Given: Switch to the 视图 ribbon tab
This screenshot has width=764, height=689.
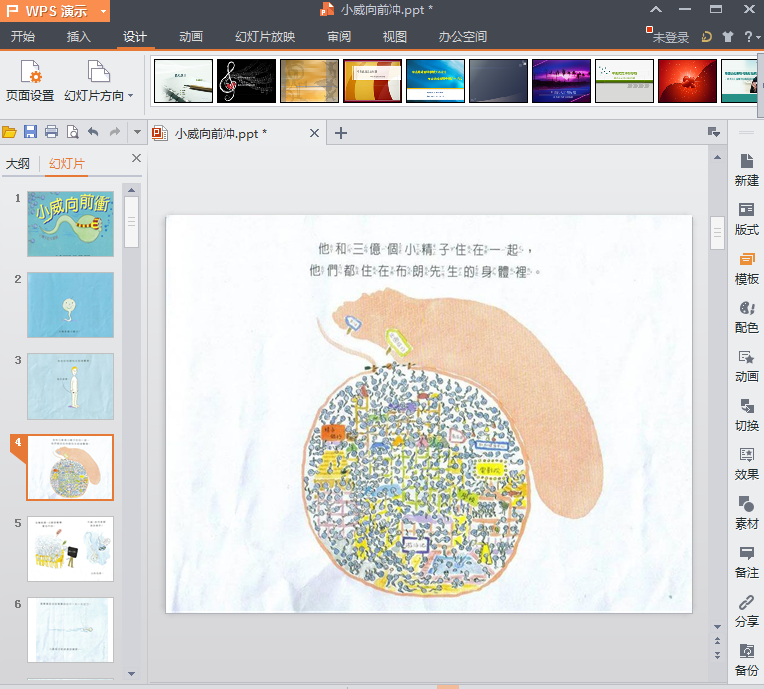Looking at the screenshot, I should pyautogui.click(x=394, y=37).
